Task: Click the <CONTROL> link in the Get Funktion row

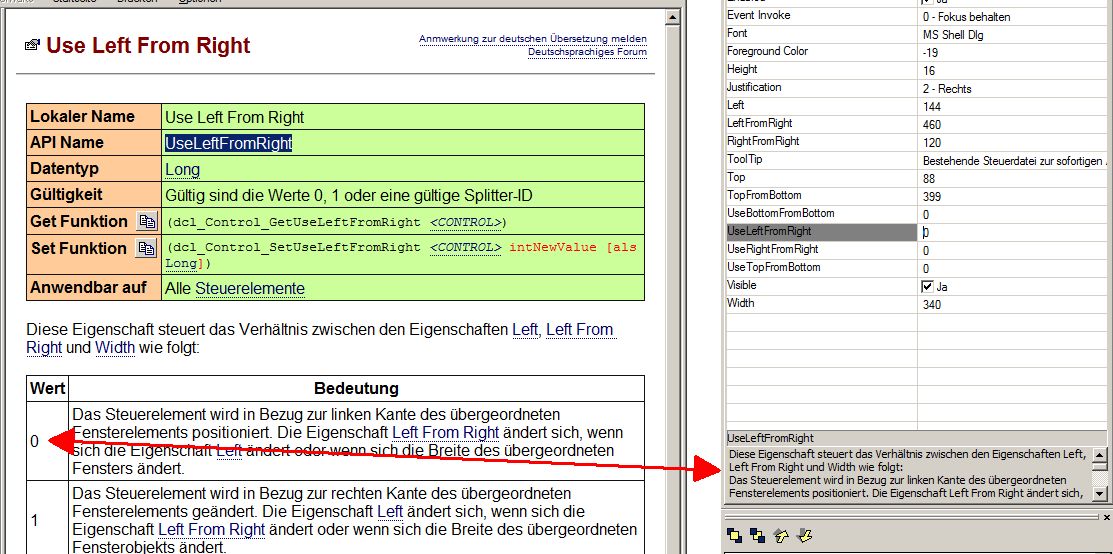Action: coord(466,222)
